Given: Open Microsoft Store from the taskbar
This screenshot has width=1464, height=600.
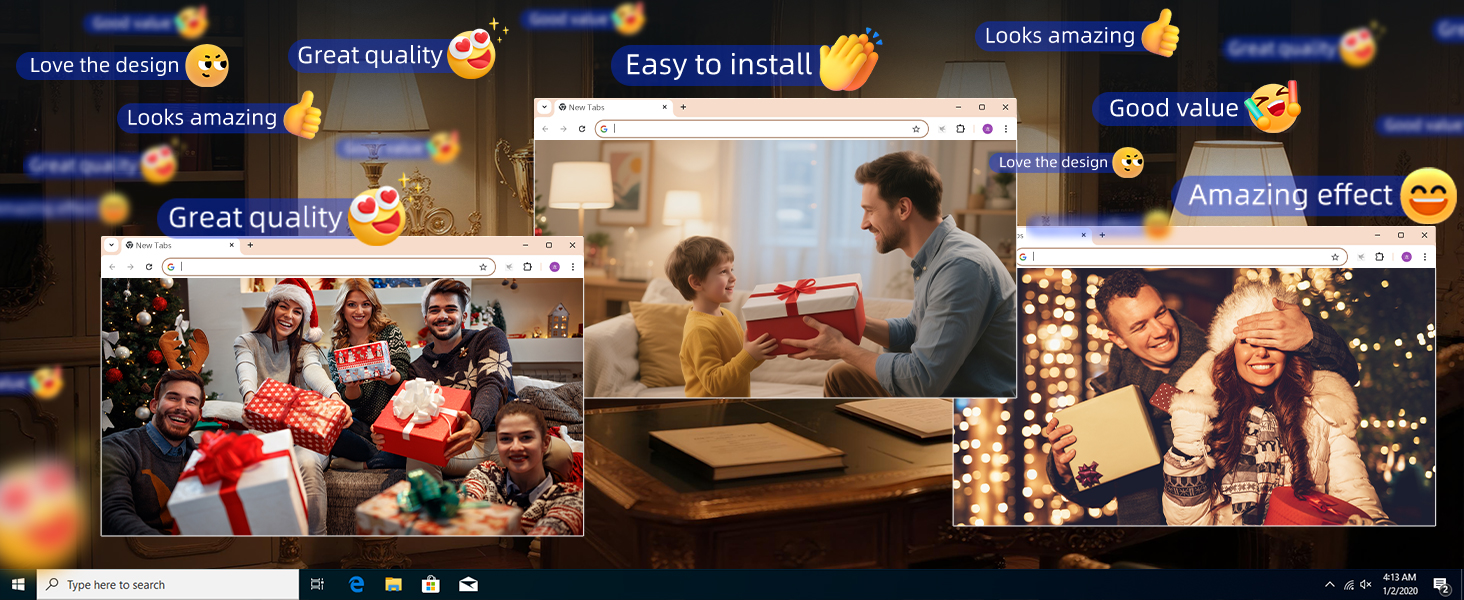Looking at the screenshot, I should click(431, 585).
